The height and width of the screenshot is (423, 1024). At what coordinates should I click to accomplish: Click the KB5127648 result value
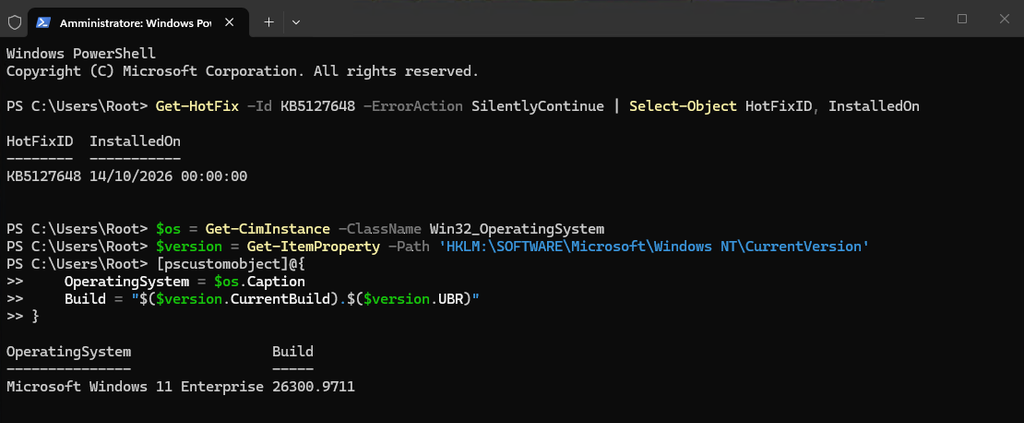[x=44, y=177]
